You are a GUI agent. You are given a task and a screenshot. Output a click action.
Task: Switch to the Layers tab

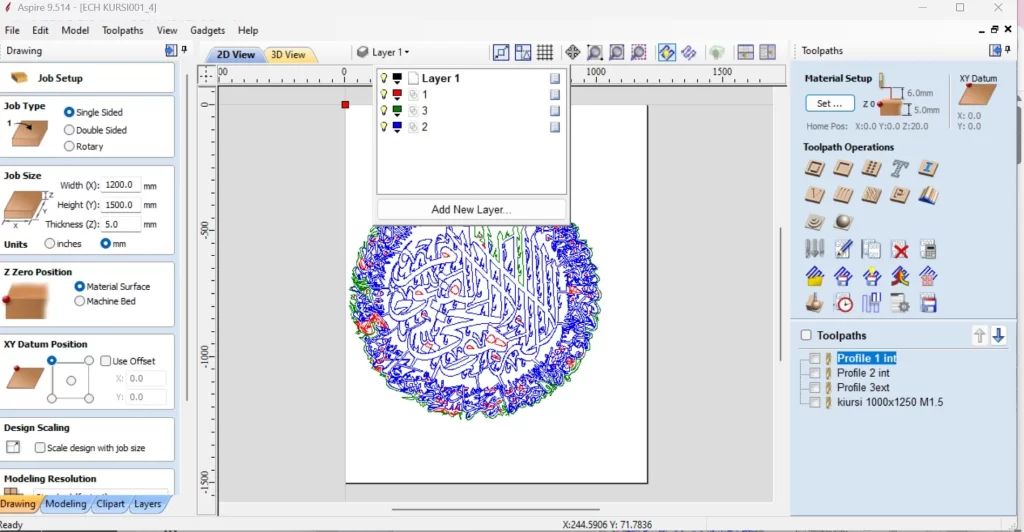click(x=148, y=504)
